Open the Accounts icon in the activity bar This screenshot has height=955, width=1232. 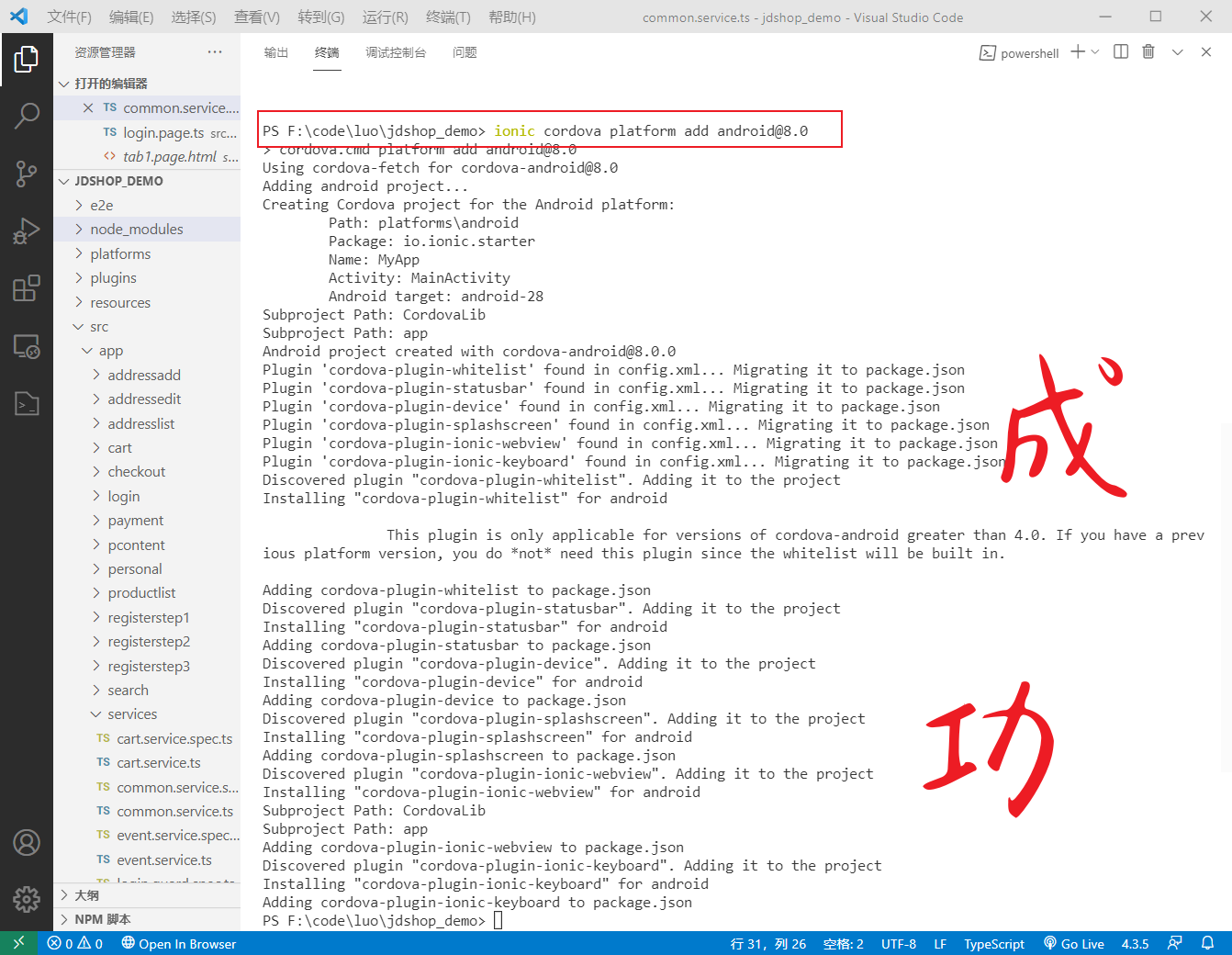coord(27,842)
